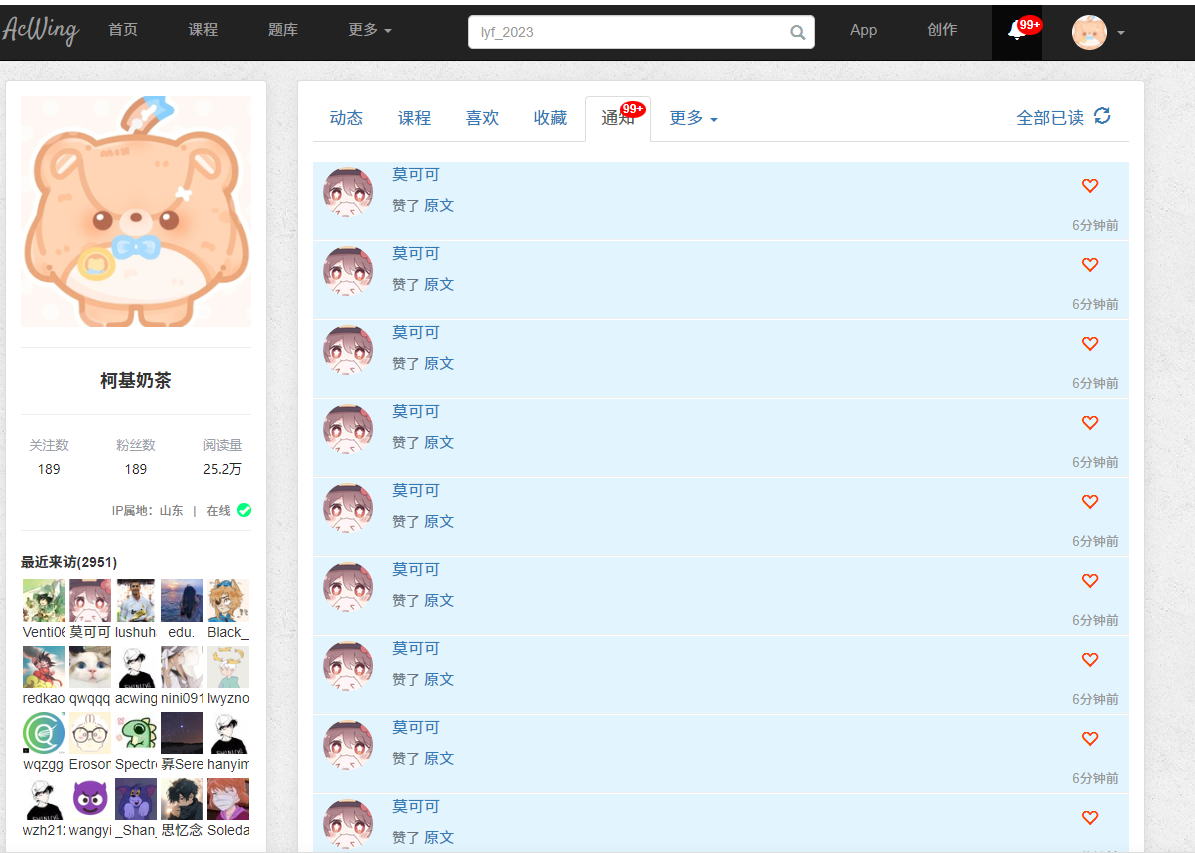Click 全部已读 to mark all read

1050,118
